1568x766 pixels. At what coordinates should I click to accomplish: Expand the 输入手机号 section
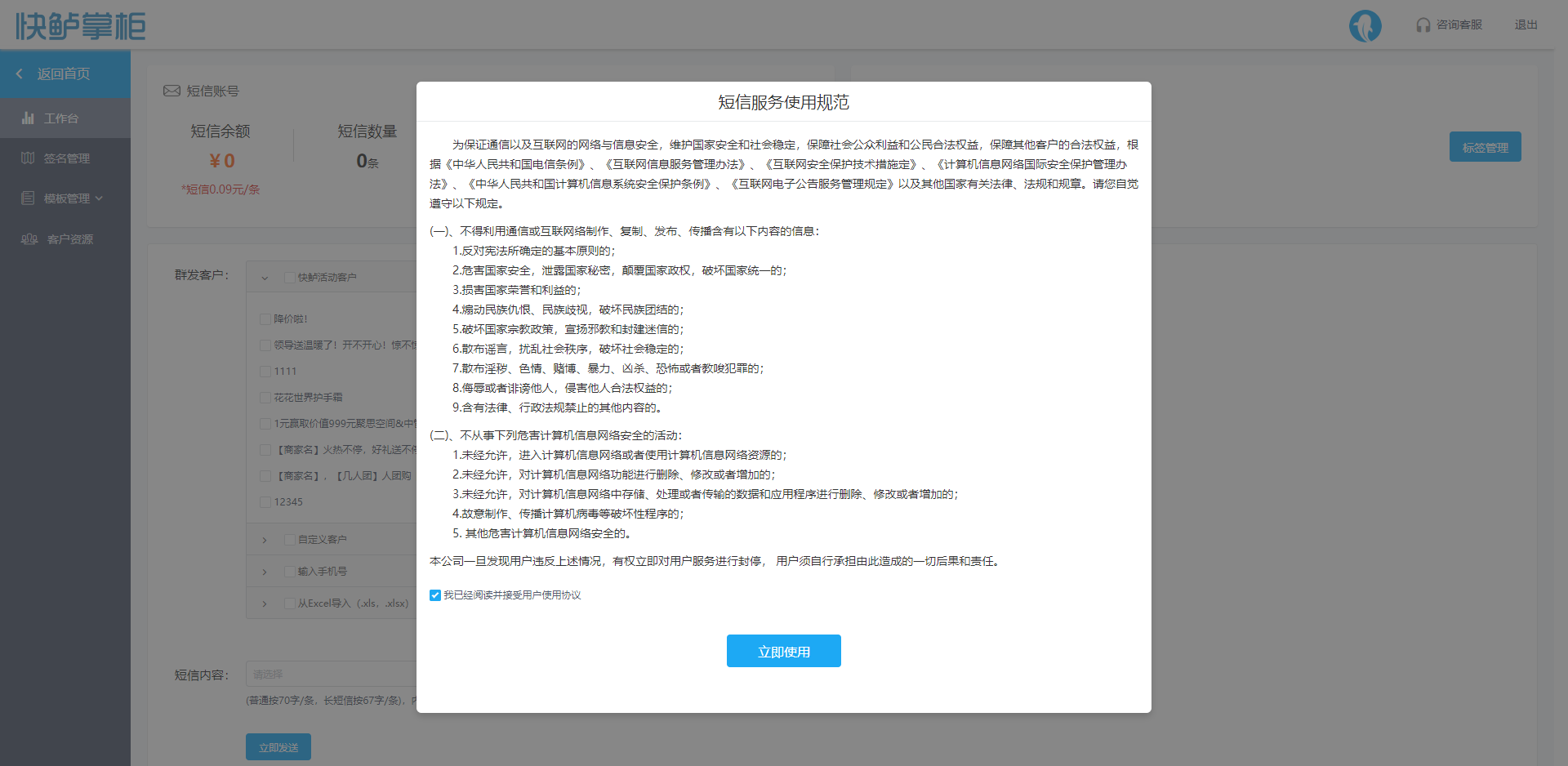click(265, 572)
